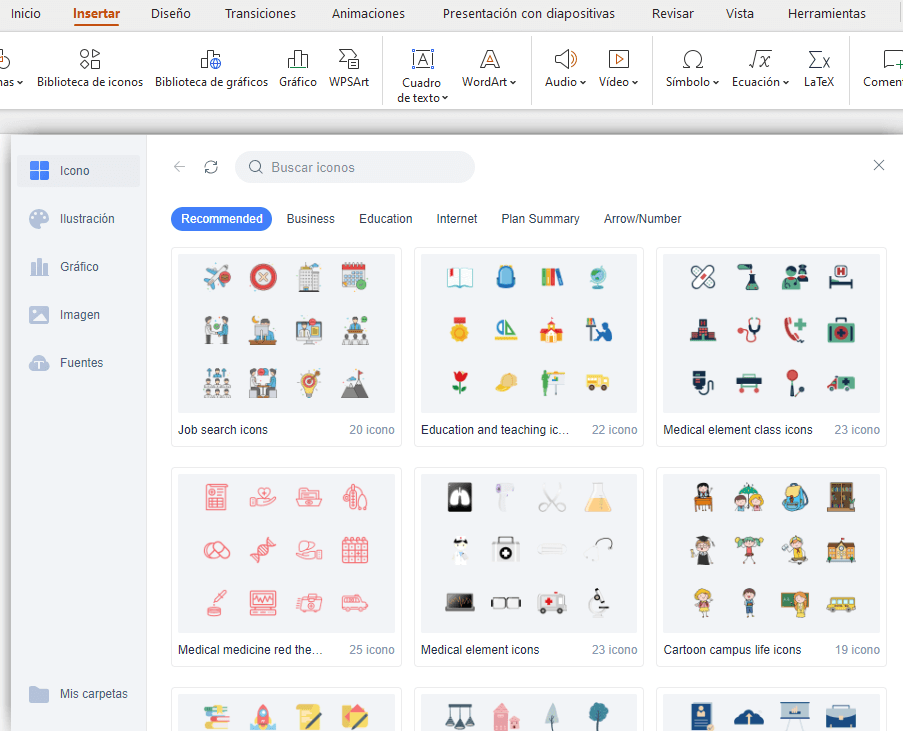Image resolution: width=903 pixels, height=731 pixels.
Task: Open Medical element class icons title
Action: [x=738, y=430]
